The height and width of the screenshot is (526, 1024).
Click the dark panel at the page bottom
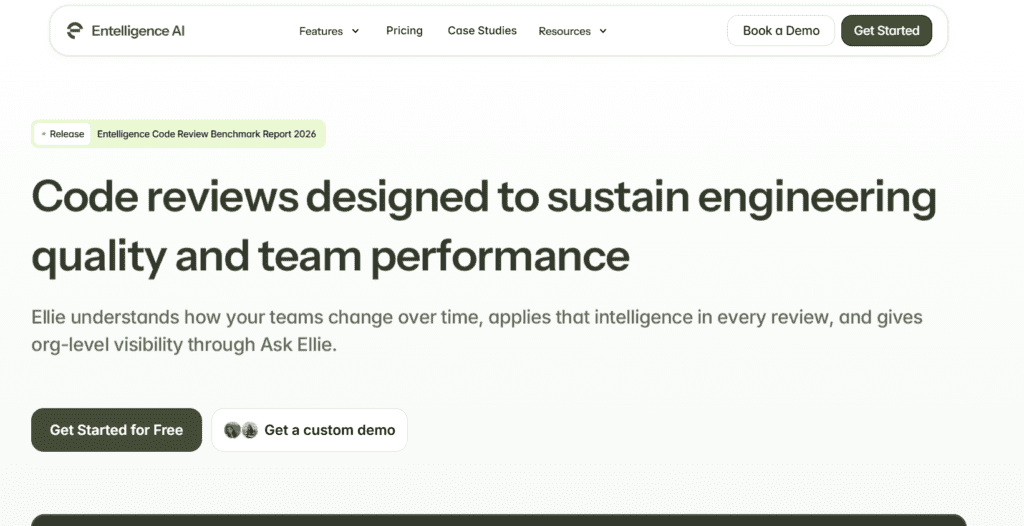pos(498,520)
